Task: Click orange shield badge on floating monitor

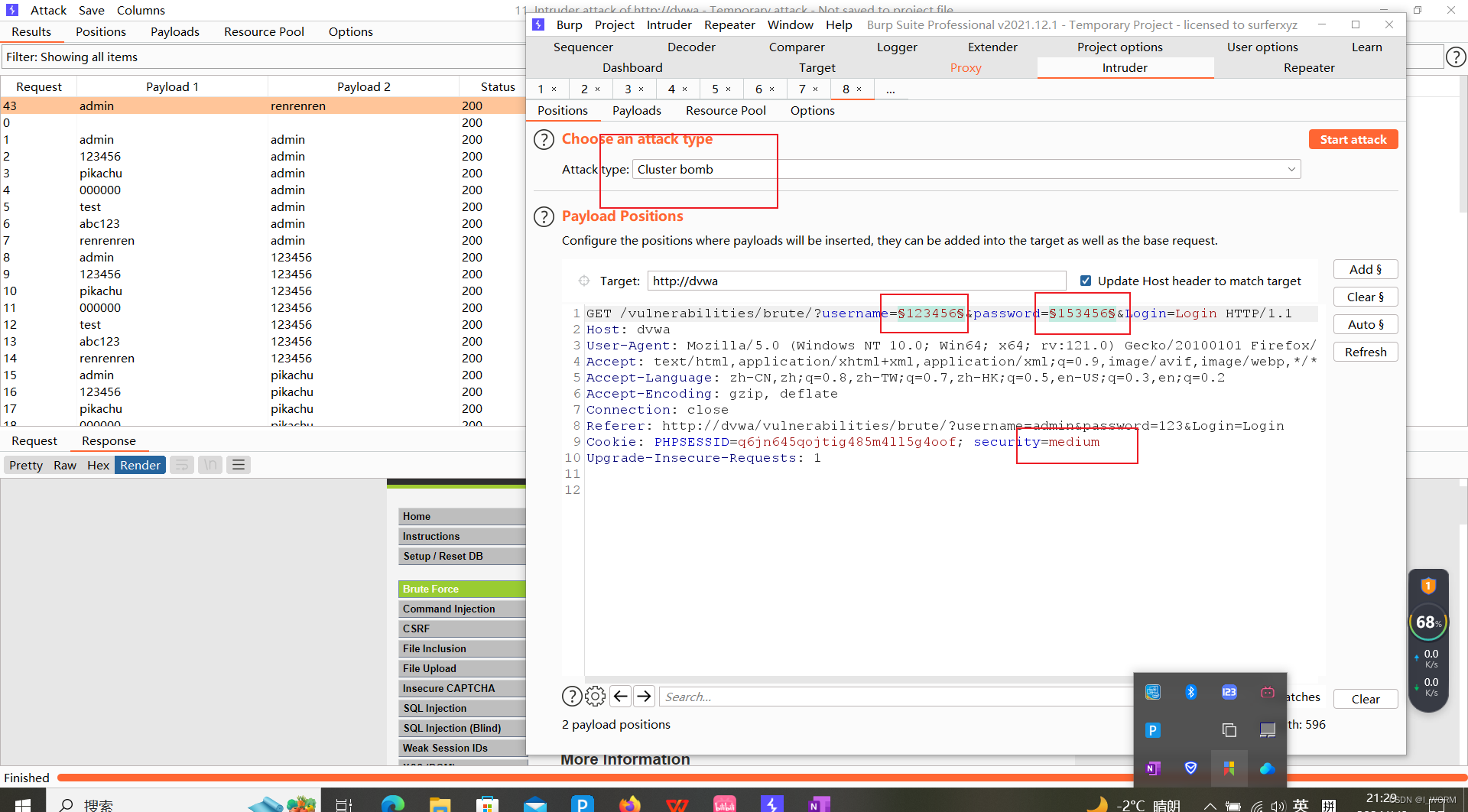Action: (x=1427, y=586)
